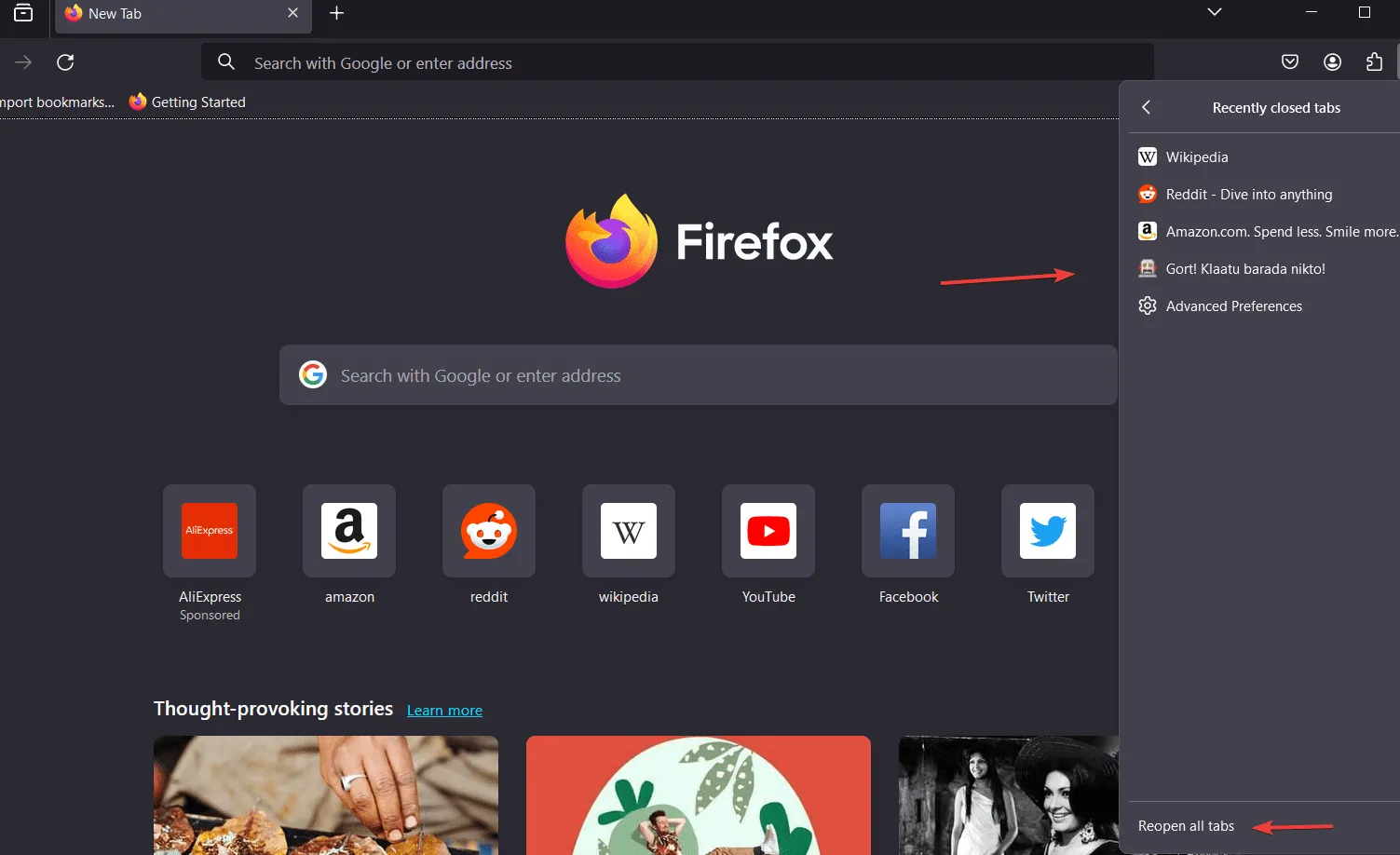Click the Reddit favicon in closed tabs
1400x855 pixels.
pos(1148,194)
